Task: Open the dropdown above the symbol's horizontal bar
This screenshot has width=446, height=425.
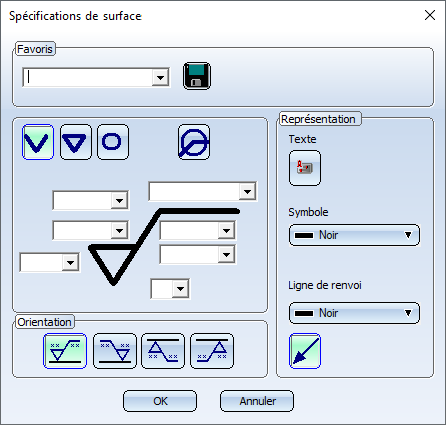Action: (x=247, y=192)
